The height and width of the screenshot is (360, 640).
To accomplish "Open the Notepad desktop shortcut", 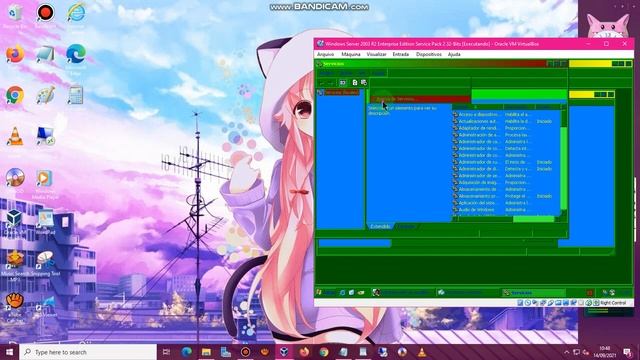I will click(x=45, y=54).
